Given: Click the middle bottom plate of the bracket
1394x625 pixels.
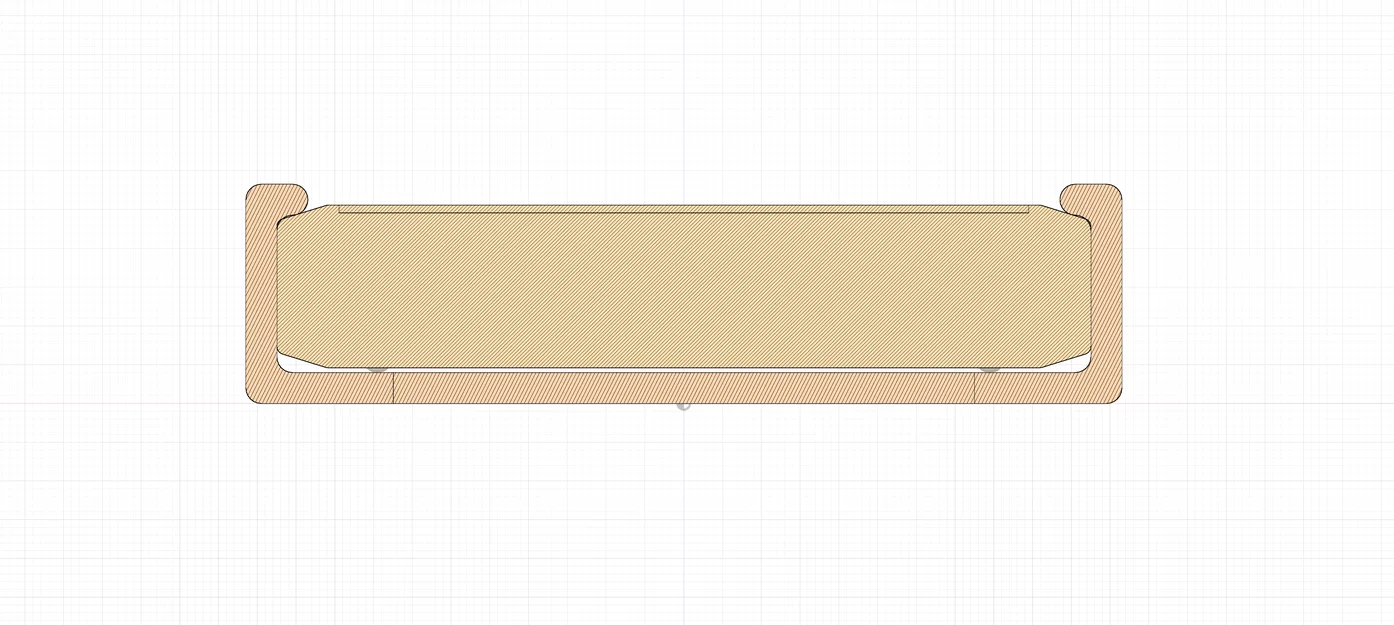Looking at the screenshot, I should [684, 388].
